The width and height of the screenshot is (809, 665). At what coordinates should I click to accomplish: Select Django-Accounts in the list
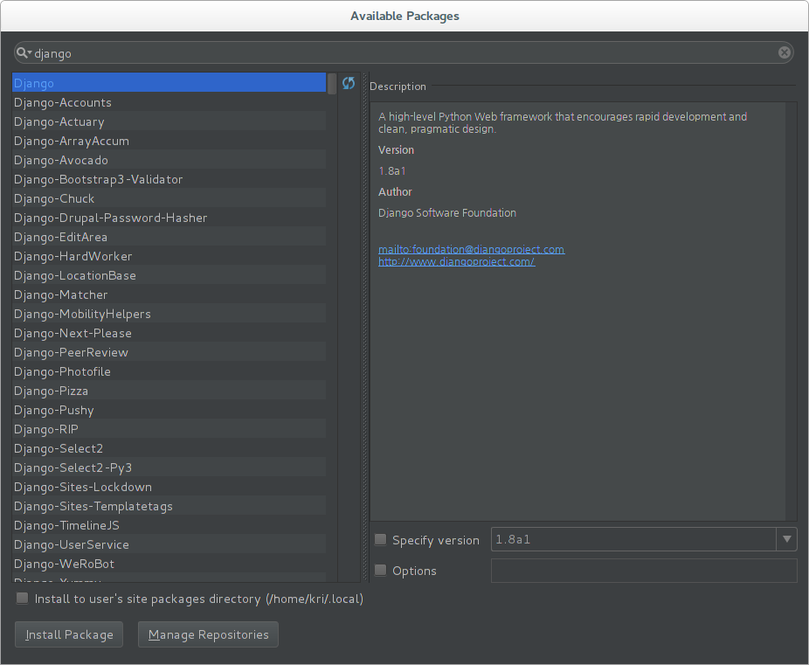point(169,102)
